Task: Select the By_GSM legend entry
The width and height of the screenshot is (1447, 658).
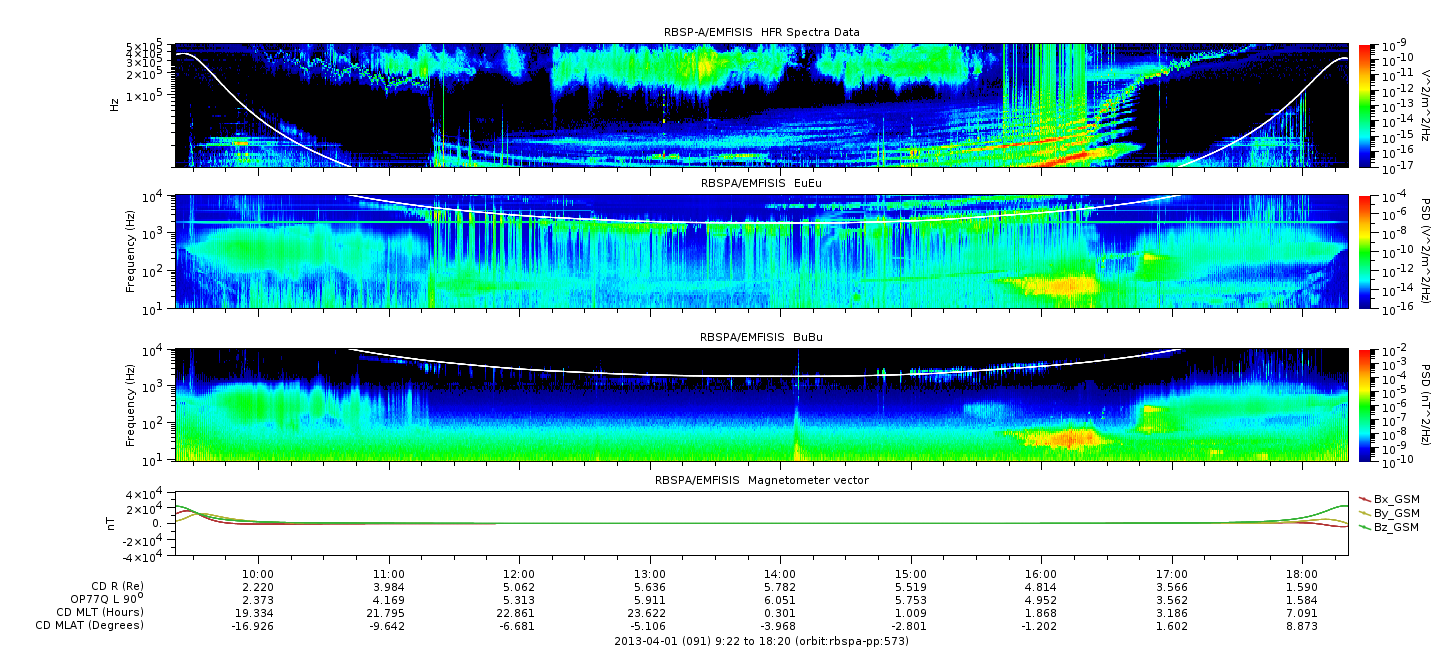Action: pos(1387,512)
